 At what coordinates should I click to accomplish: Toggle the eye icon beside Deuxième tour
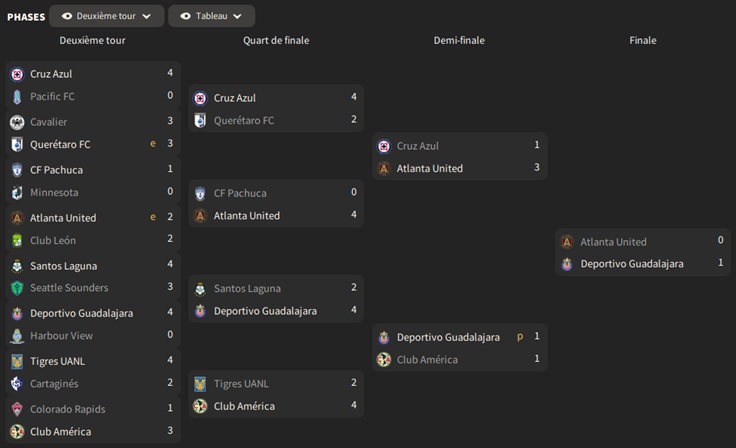click(67, 17)
